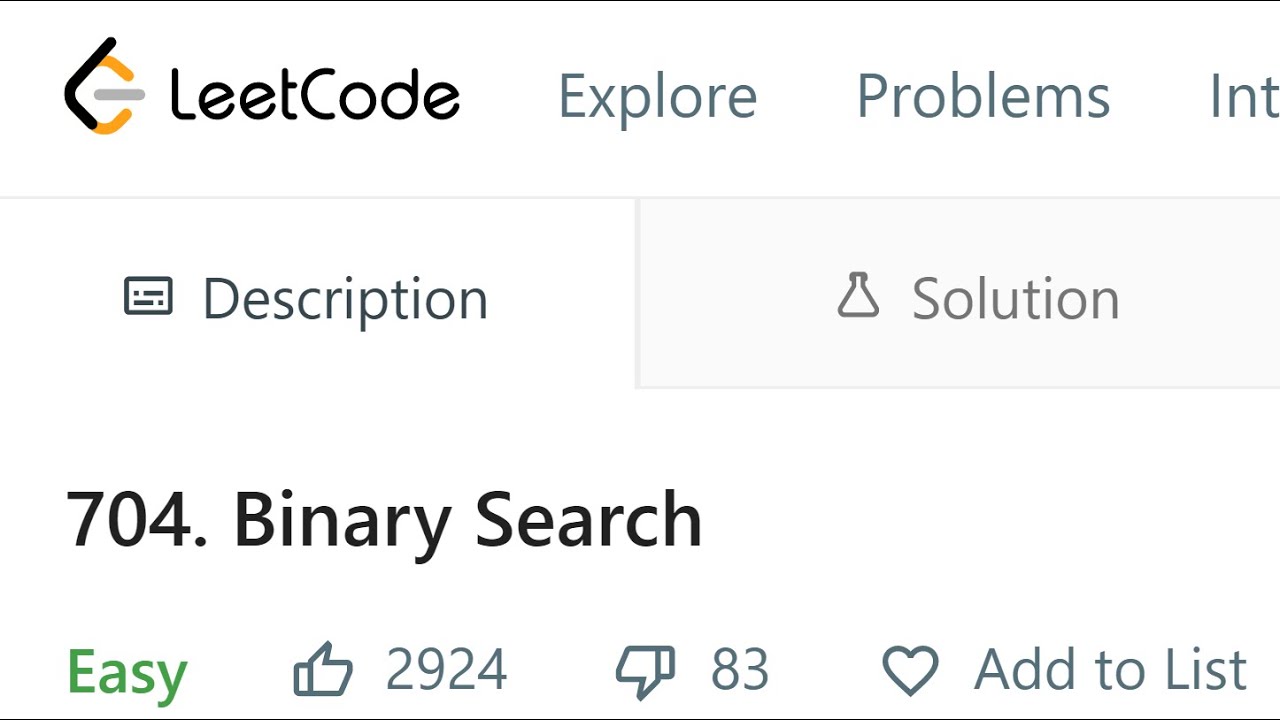Open the Solution tab label
Viewport: 1280px width, 720px height.
[x=1015, y=298]
